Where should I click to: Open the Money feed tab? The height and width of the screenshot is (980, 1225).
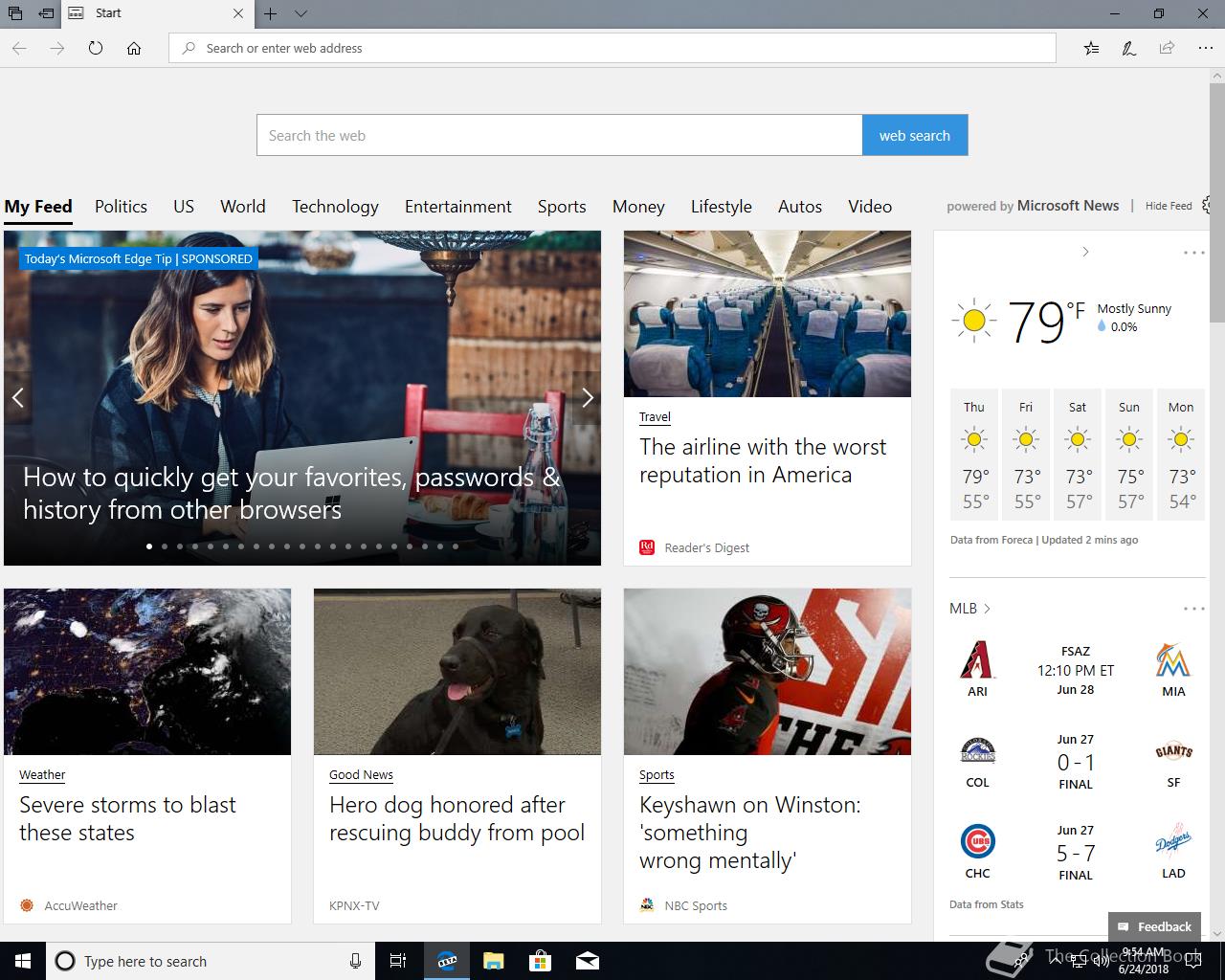pyautogui.click(x=638, y=207)
